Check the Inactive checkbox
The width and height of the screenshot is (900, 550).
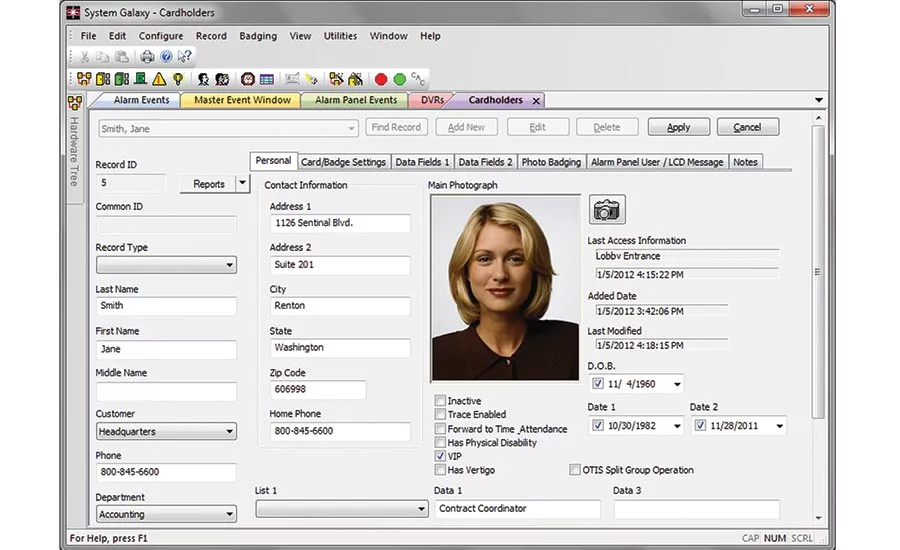click(440, 400)
